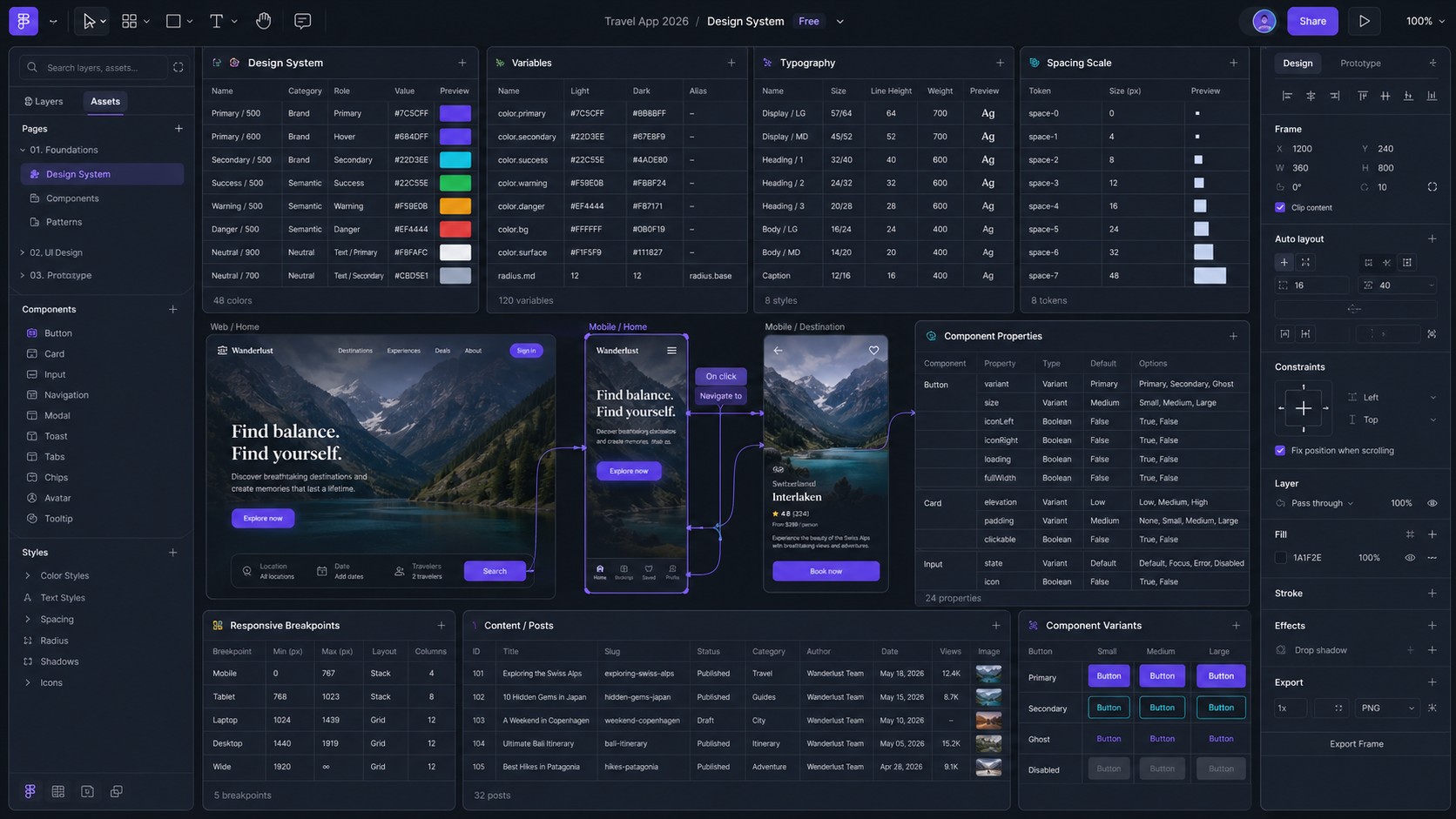The image size is (1456, 819).
Task: Add a new Drop shadow effect
Action: pos(1432,650)
